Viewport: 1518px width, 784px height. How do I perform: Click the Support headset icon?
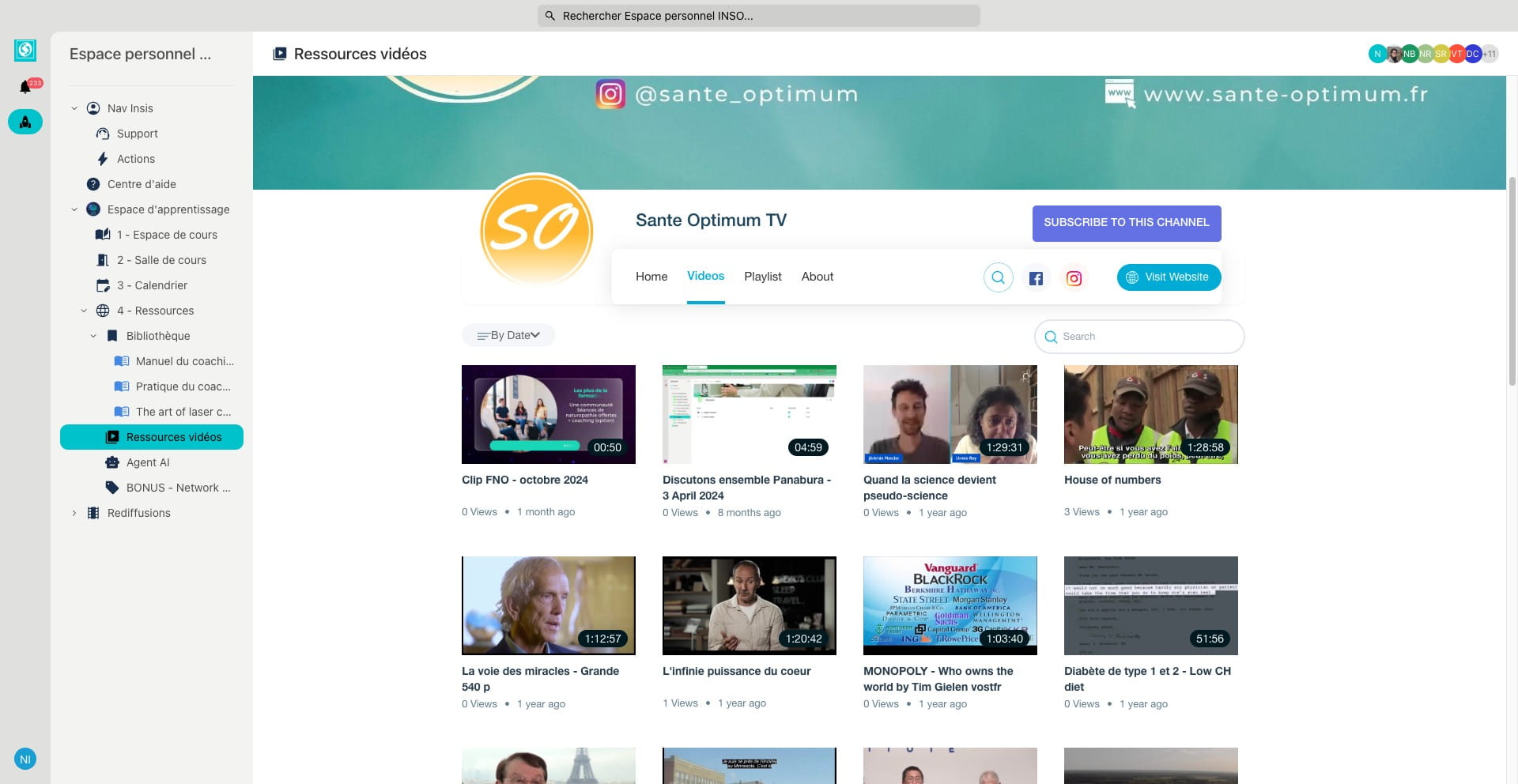pos(103,134)
